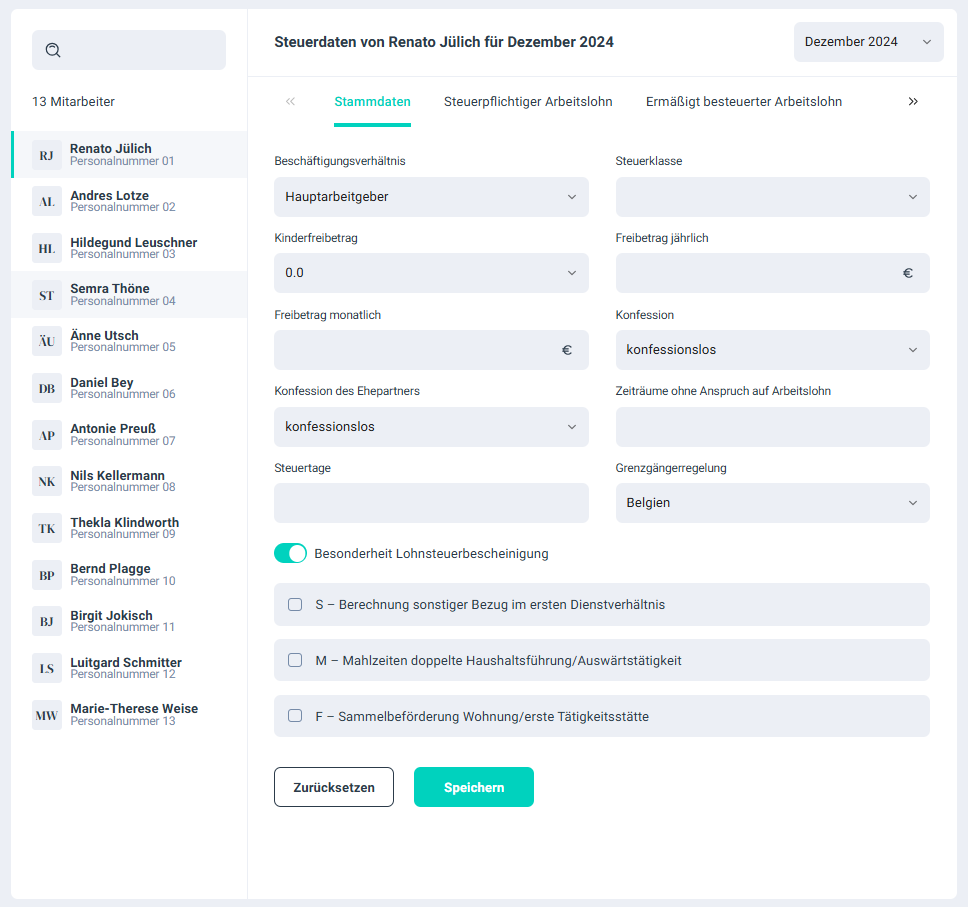Open the Dezember 2024 month dropdown
The image size is (968, 907).
coord(868,42)
